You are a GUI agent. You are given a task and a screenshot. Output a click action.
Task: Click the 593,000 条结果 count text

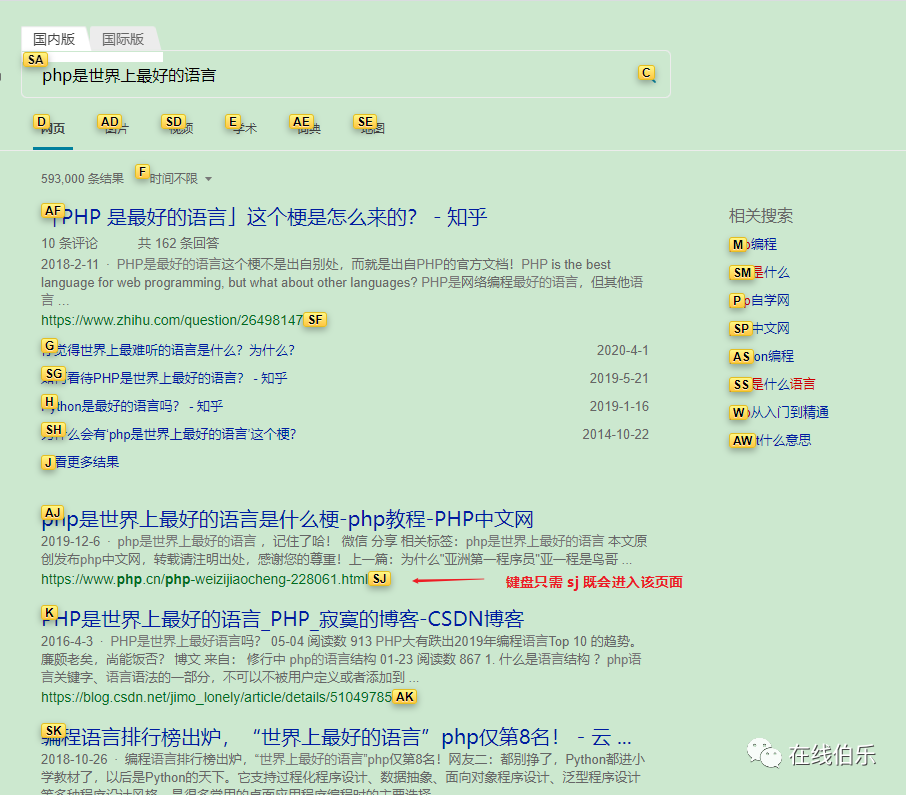83,179
